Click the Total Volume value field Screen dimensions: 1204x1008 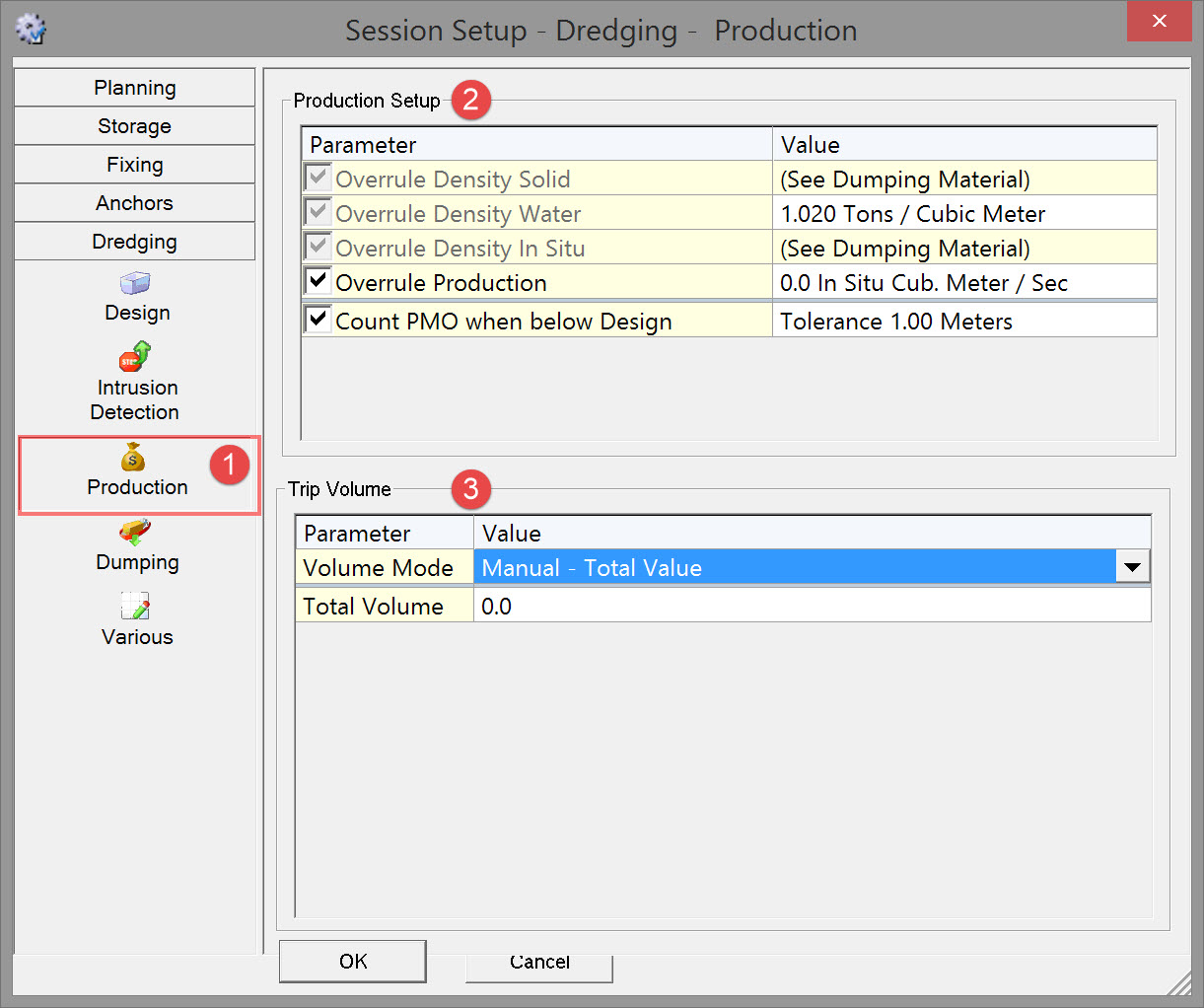click(x=812, y=607)
